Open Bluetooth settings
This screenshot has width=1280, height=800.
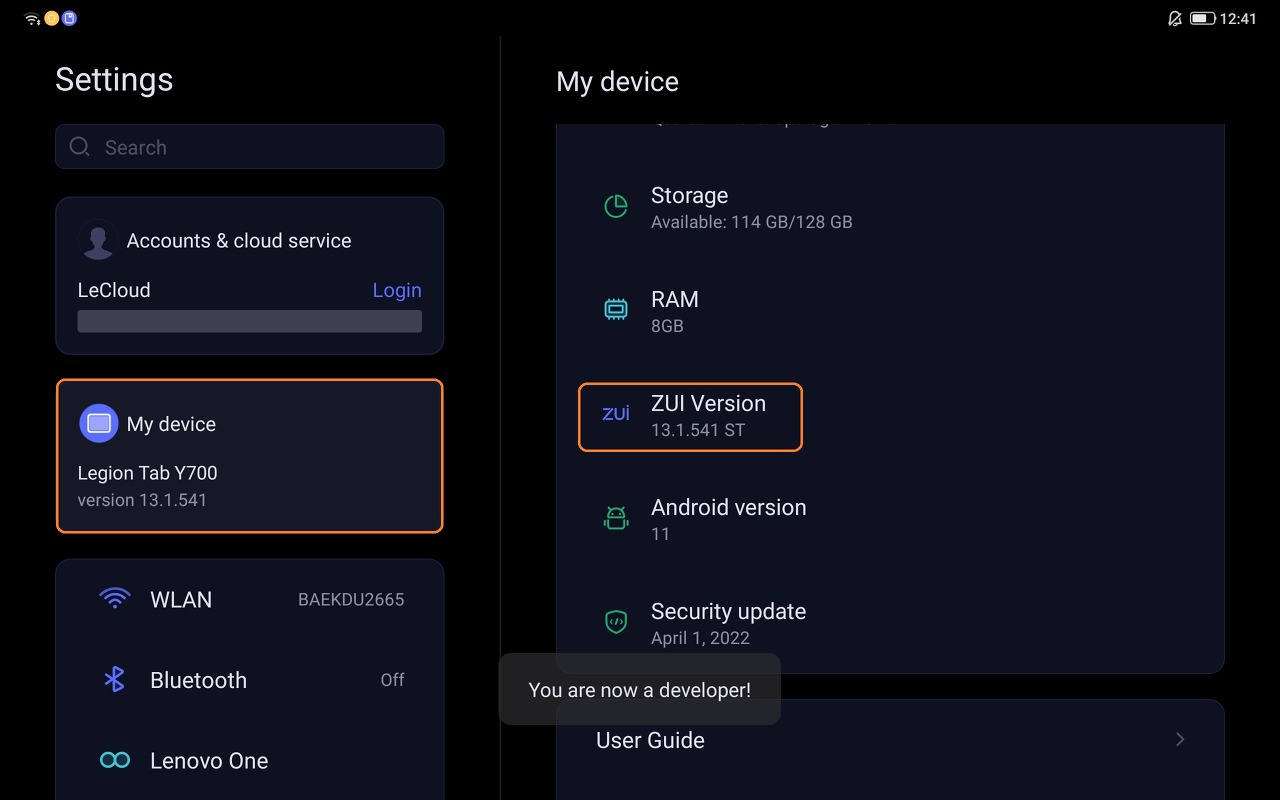[x=249, y=680]
